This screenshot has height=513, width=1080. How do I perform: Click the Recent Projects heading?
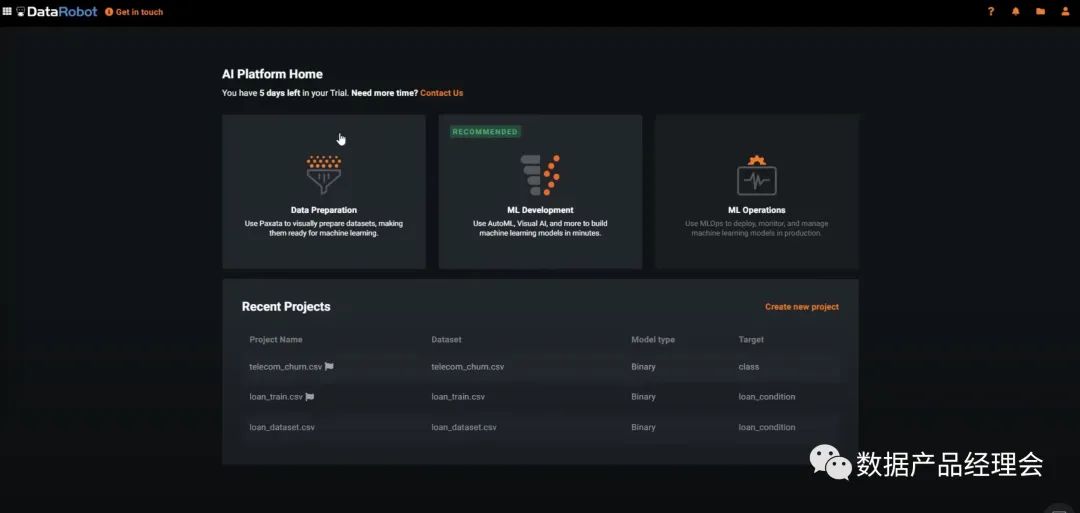(x=286, y=307)
